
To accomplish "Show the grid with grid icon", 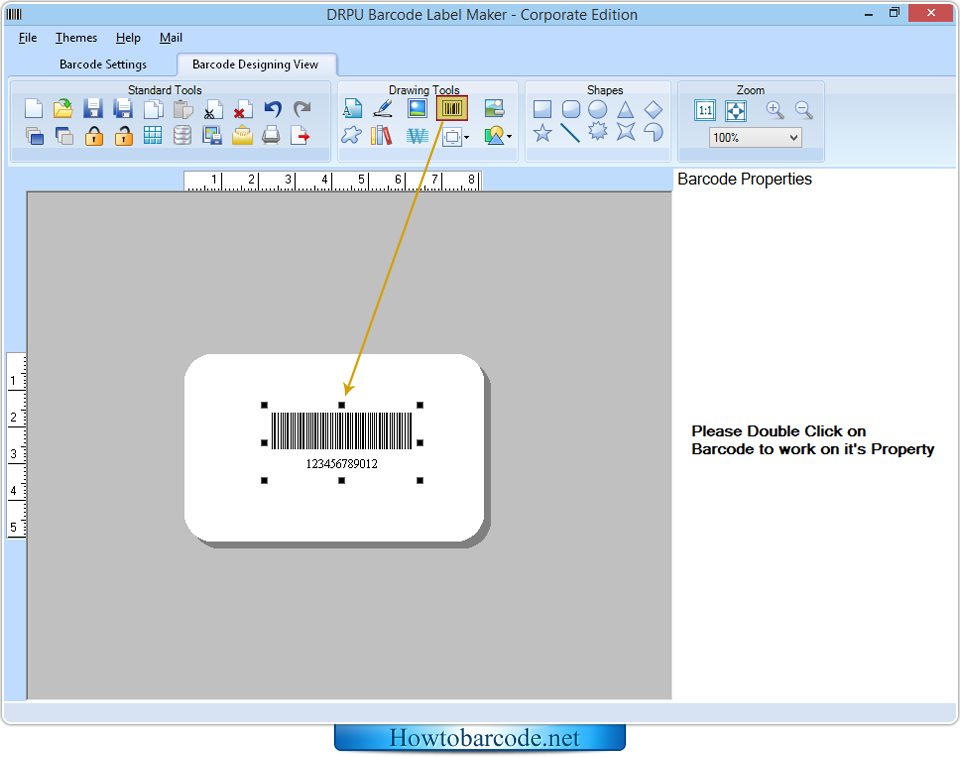I will (x=153, y=136).
